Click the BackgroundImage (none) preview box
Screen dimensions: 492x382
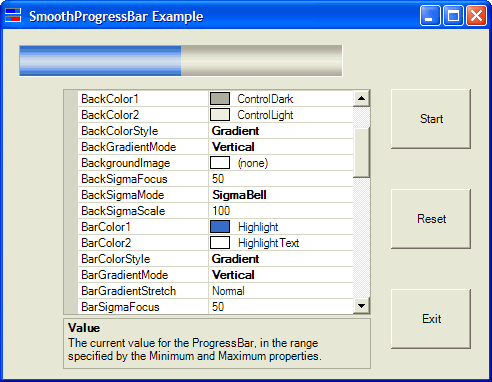coord(220,163)
